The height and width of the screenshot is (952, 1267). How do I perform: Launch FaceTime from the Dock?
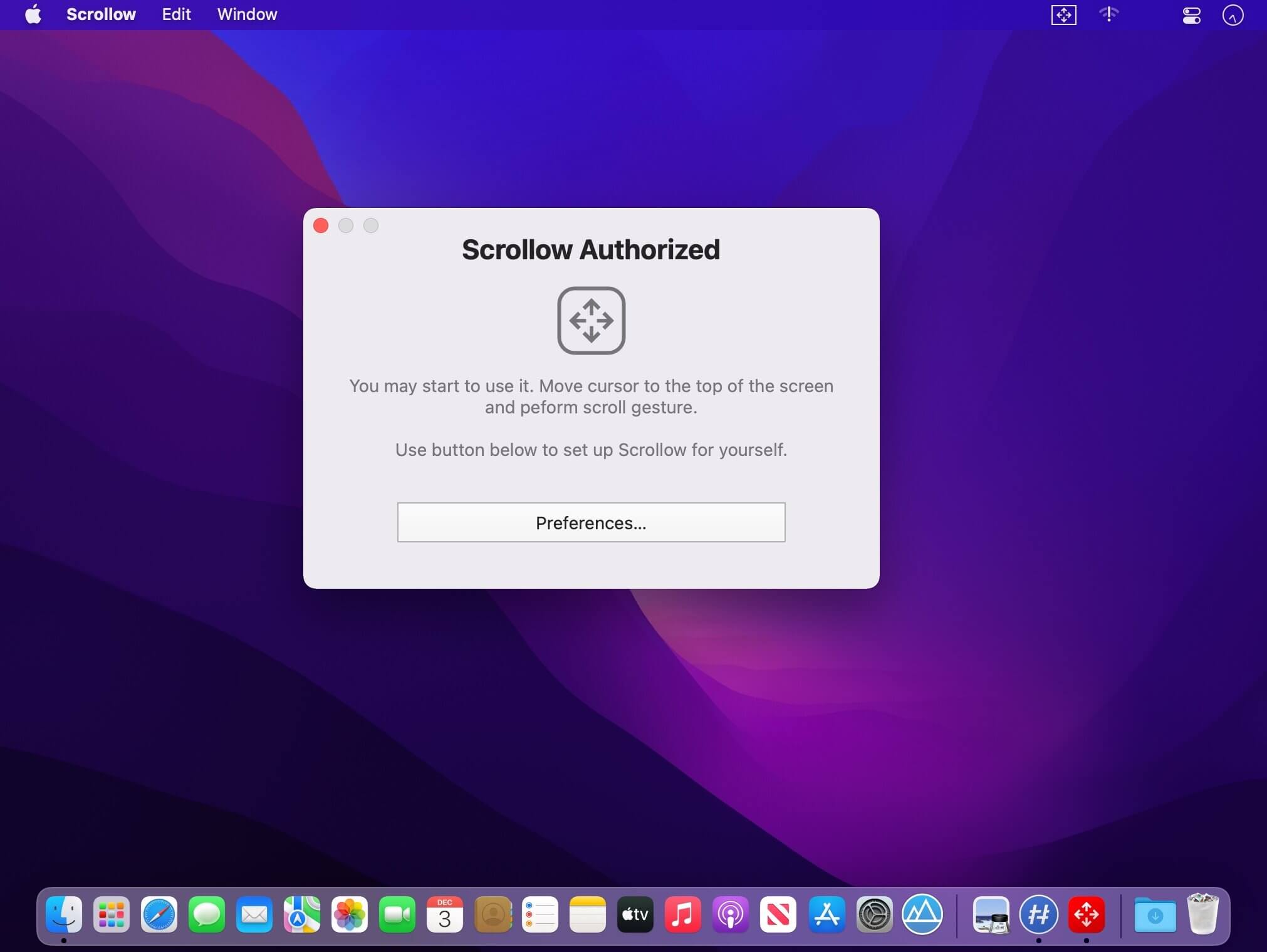click(x=397, y=915)
